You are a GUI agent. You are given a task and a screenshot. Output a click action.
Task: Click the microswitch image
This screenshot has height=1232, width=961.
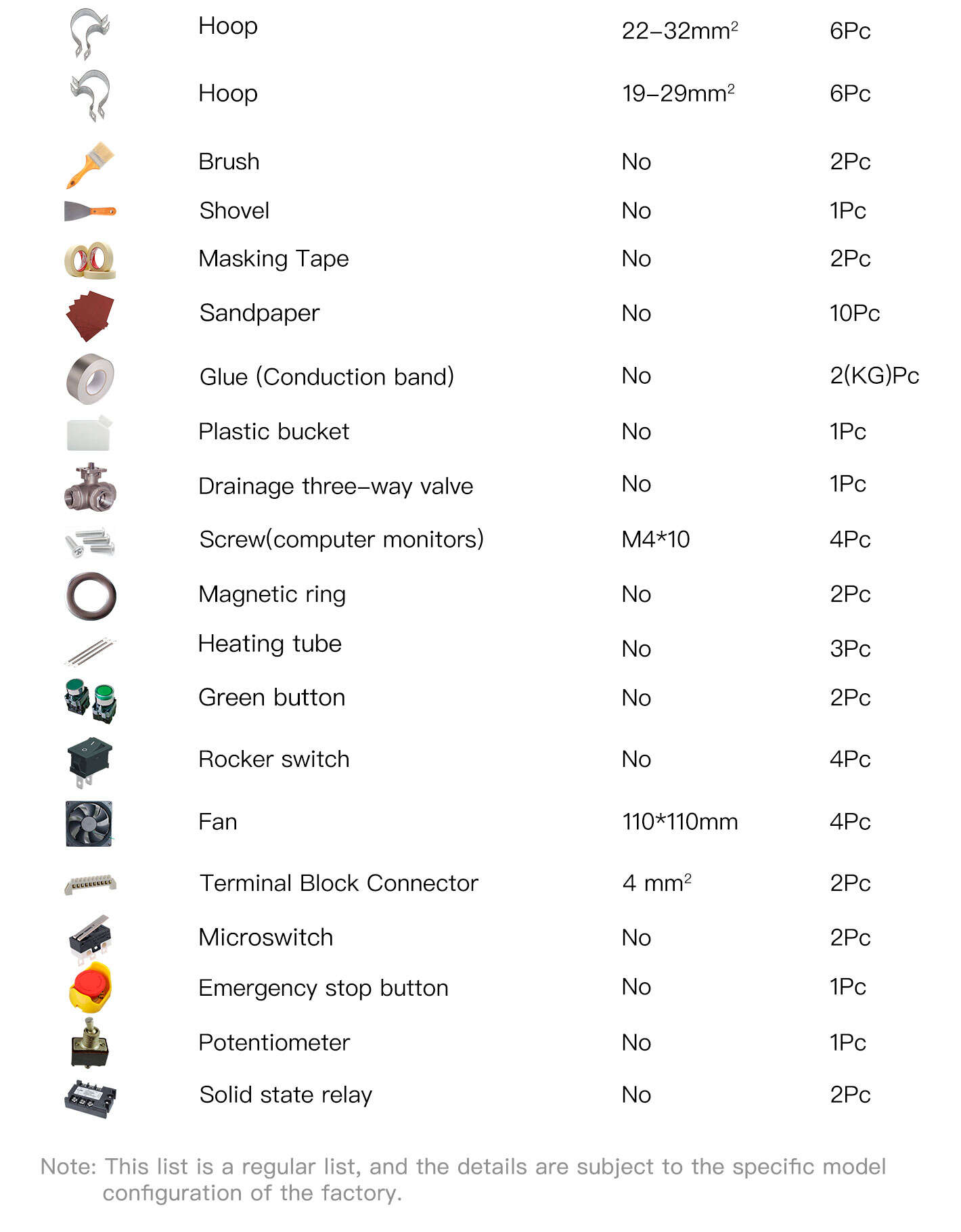coord(90,938)
